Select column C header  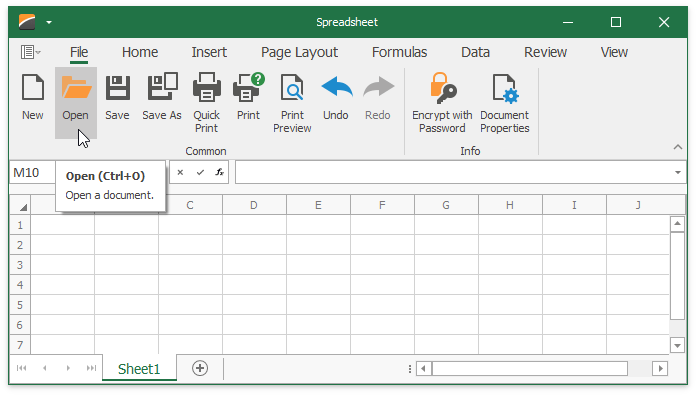pos(190,205)
